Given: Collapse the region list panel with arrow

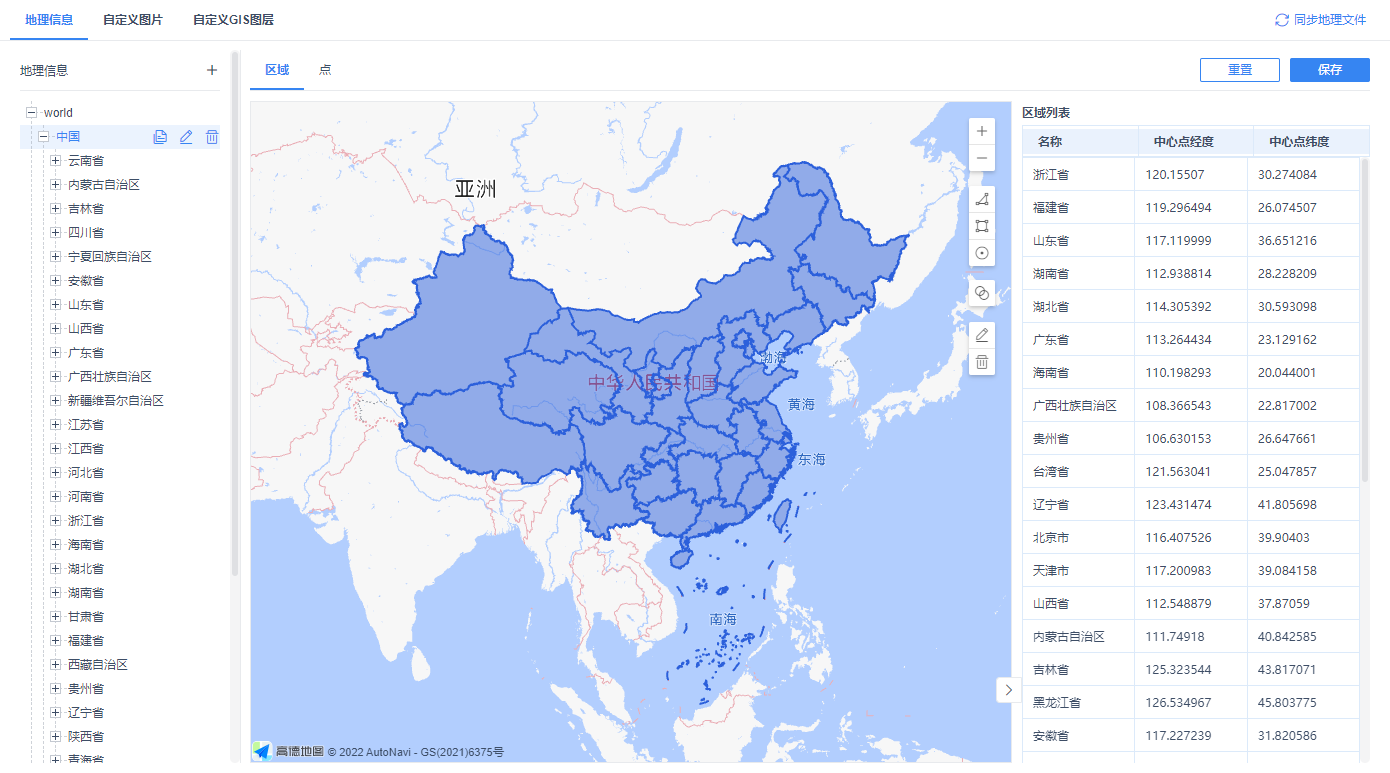Looking at the screenshot, I should (x=1008, y=690).
